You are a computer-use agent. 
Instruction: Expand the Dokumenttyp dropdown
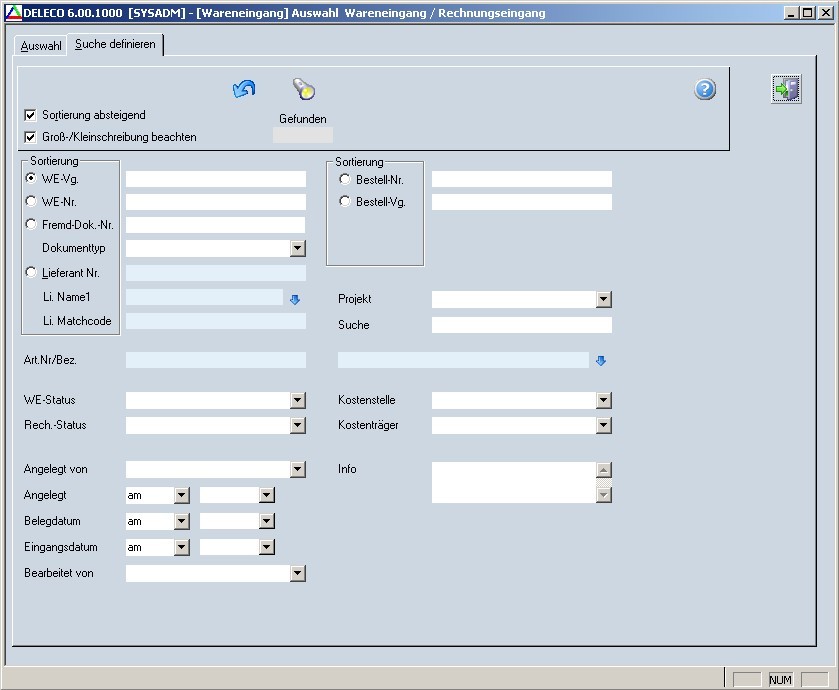pos(297,248)
